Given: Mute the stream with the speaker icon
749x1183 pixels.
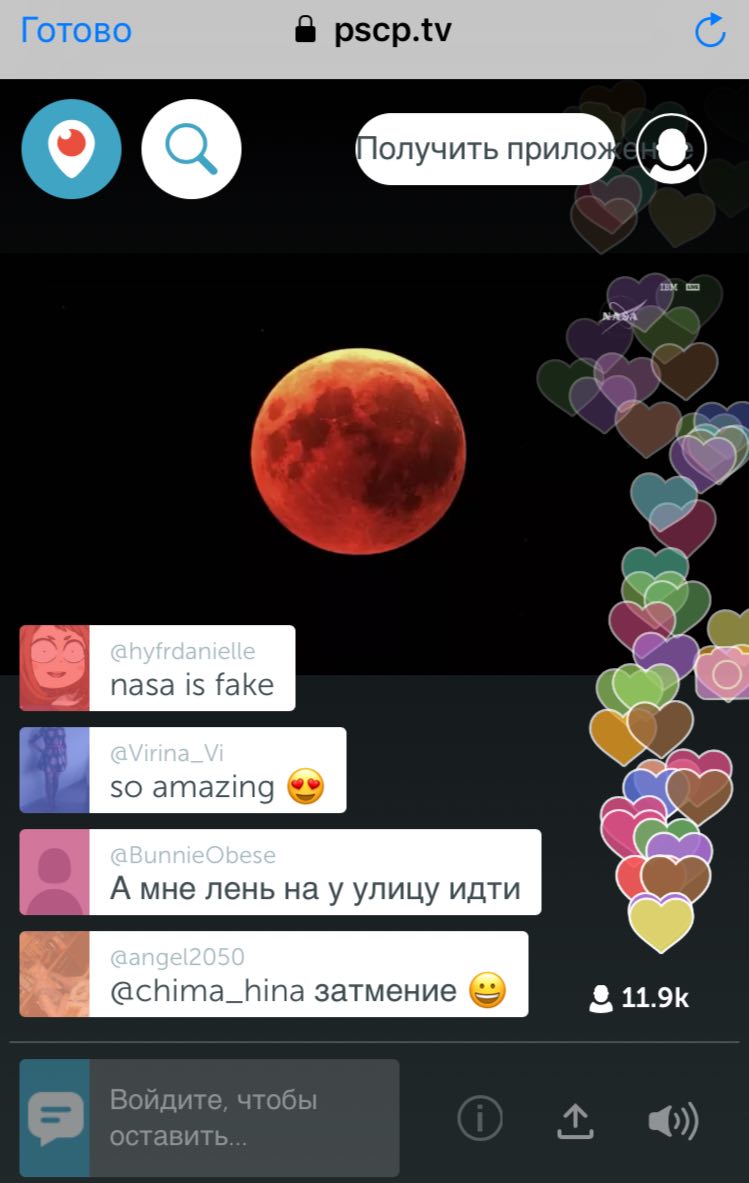Looking at the screenshot, I should click(674, 1120).
